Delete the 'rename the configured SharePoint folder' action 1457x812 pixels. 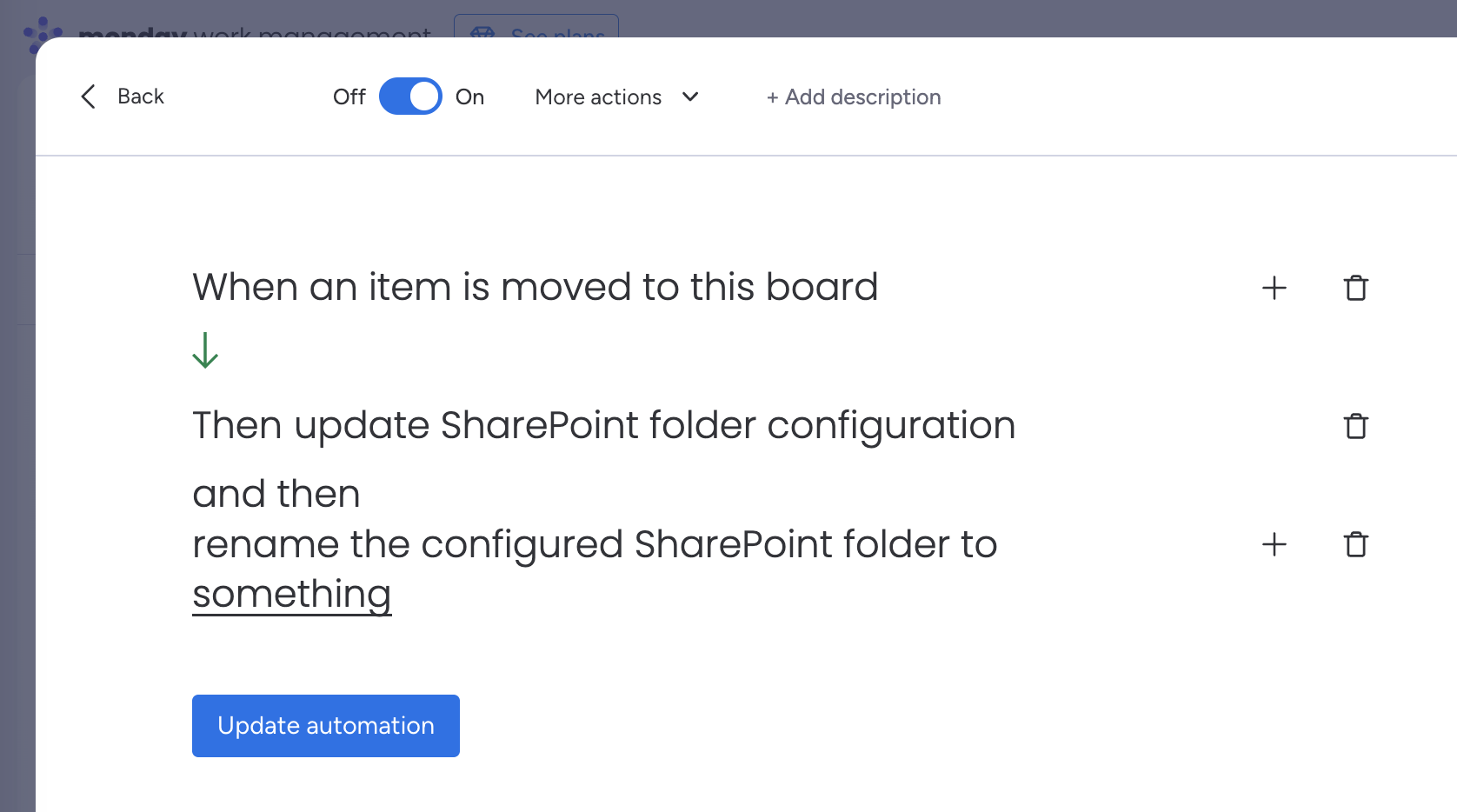click(x=1355, y=544)
